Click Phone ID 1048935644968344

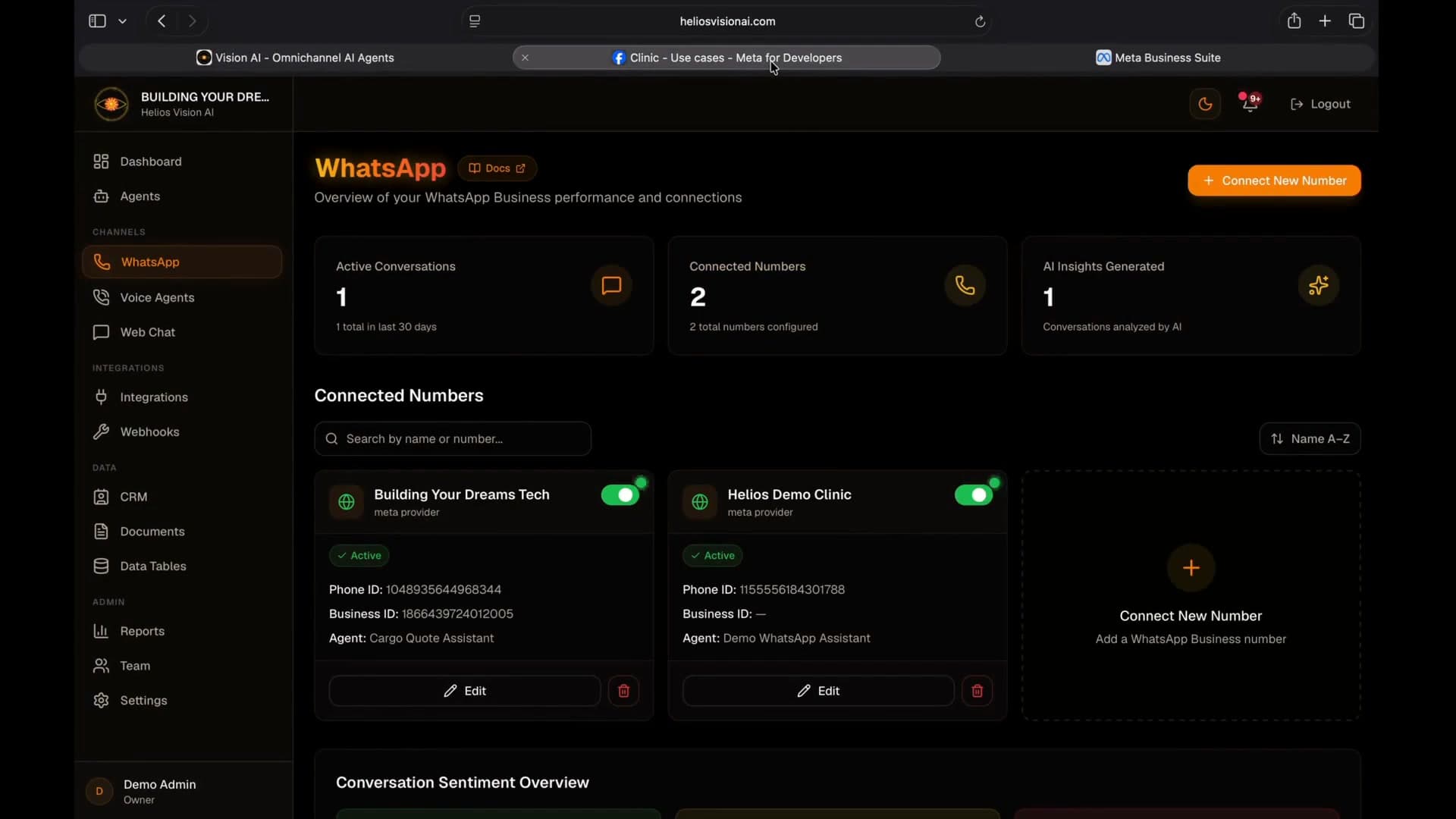415,590
